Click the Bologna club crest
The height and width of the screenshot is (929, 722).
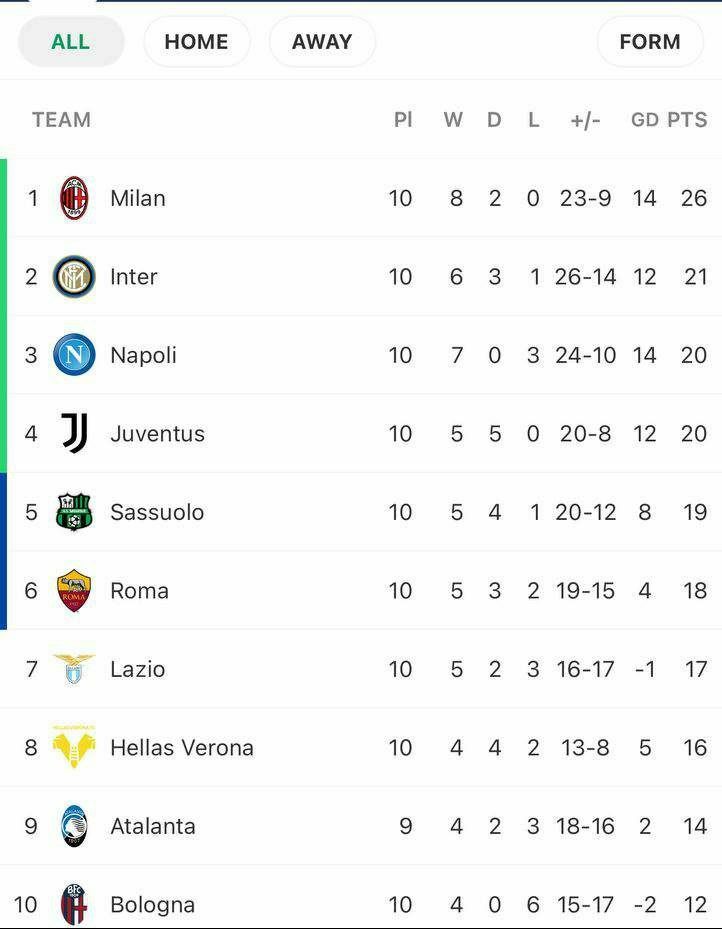click(74, 905)
